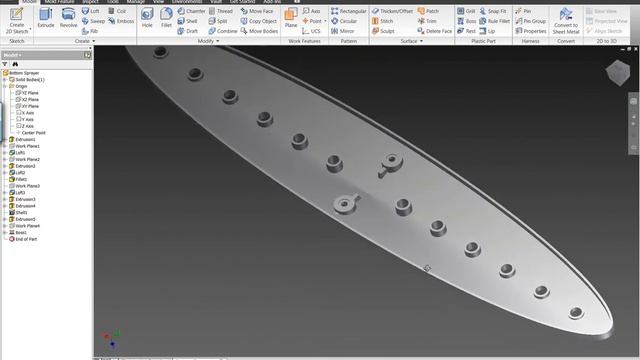The image size is (640, 360).
Task: Expand the Solid Bodies(1) node
Action: pos(5,80)
